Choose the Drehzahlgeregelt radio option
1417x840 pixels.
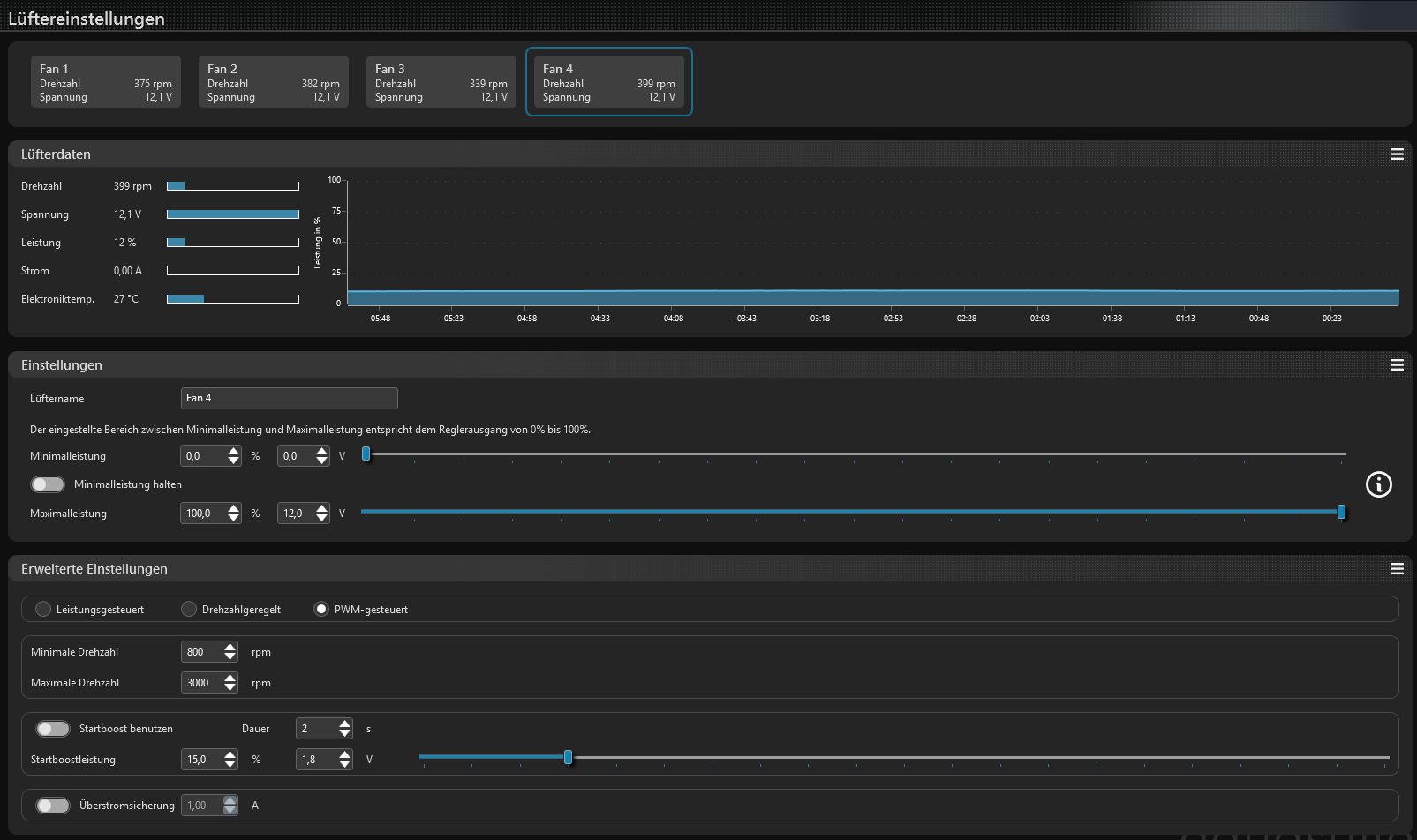[189, 609]
